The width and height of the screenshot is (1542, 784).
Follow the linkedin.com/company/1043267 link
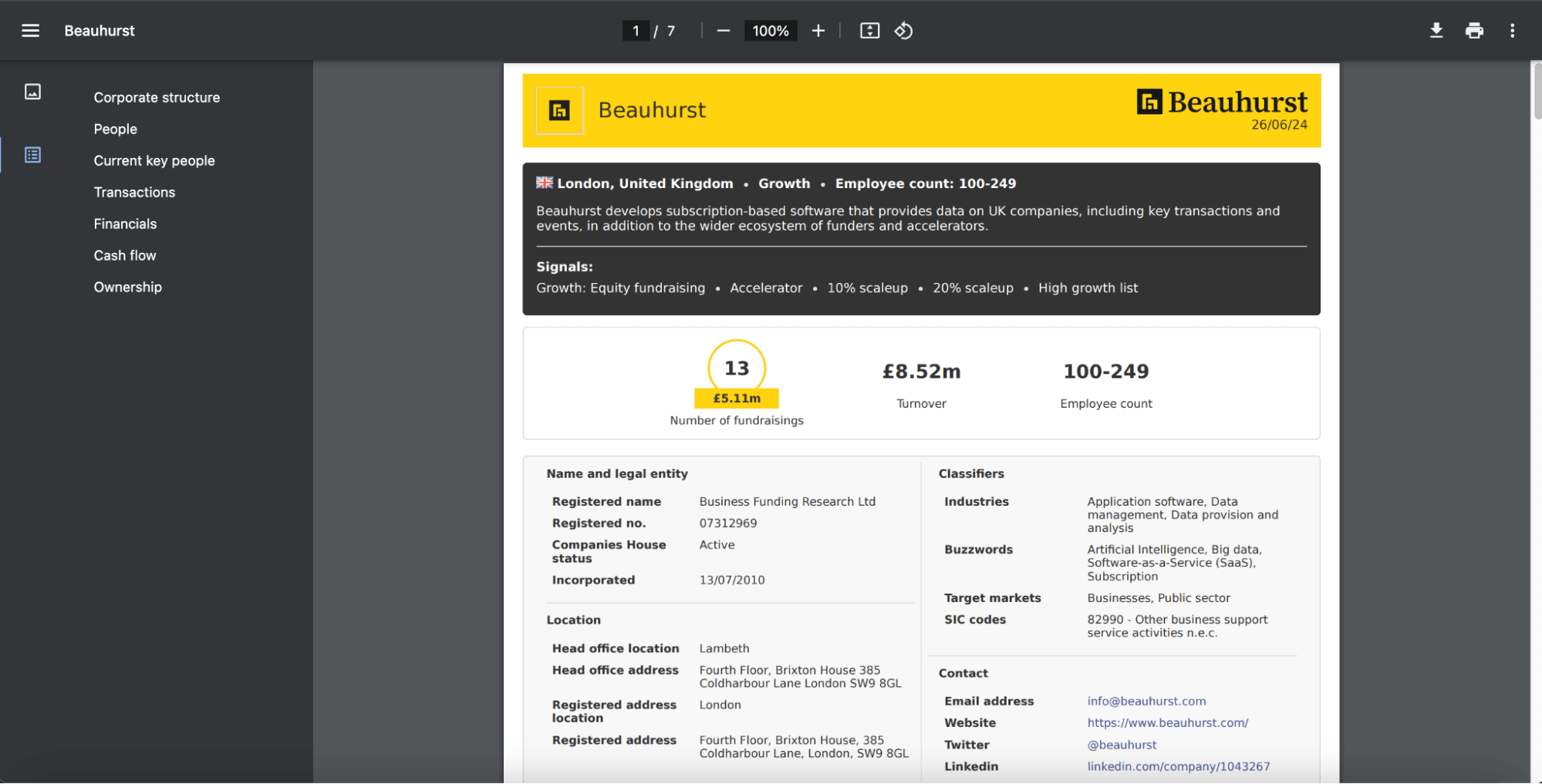pos(1179,766)
